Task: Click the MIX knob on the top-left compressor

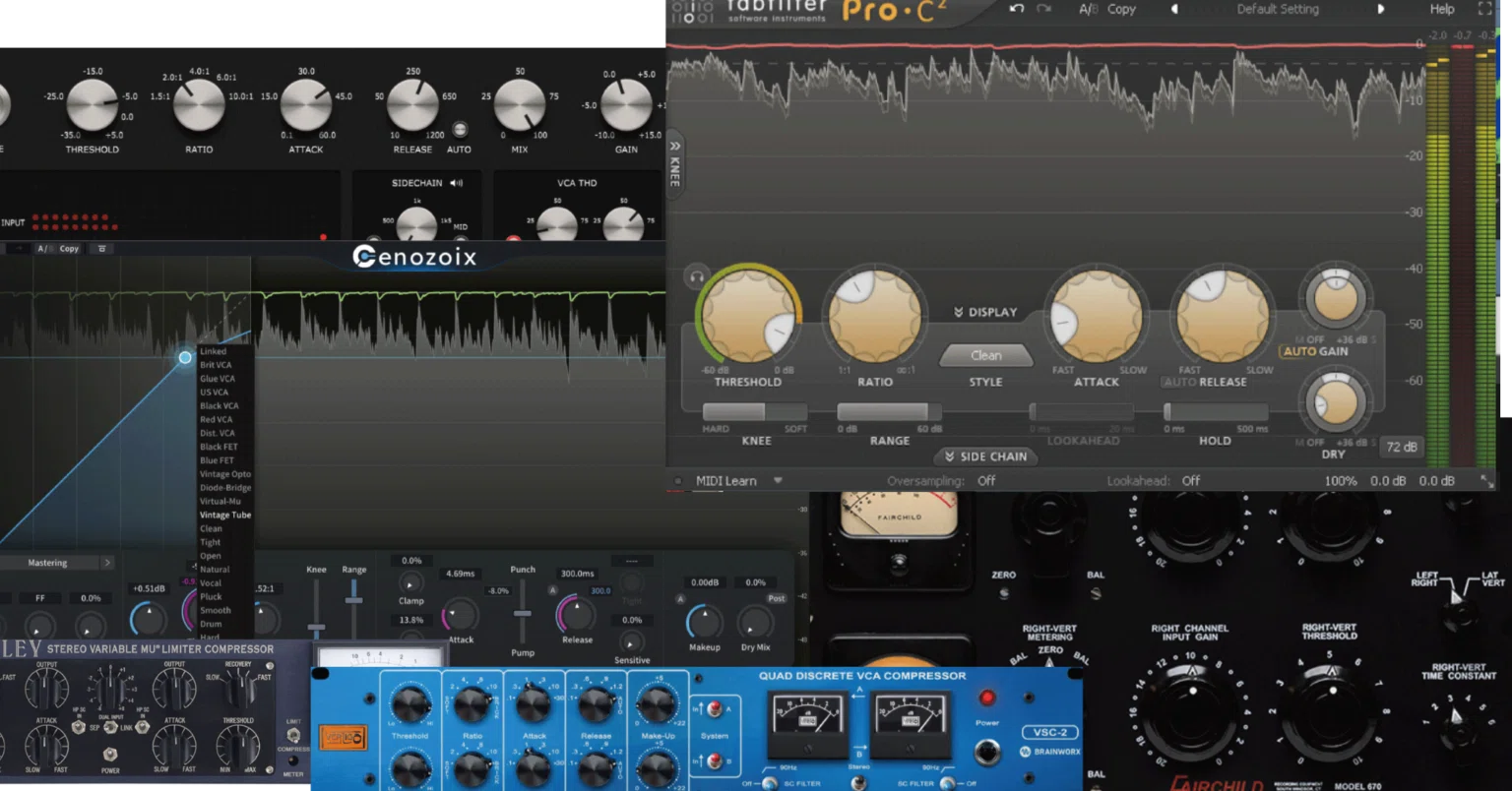Action: pos(520,104)
